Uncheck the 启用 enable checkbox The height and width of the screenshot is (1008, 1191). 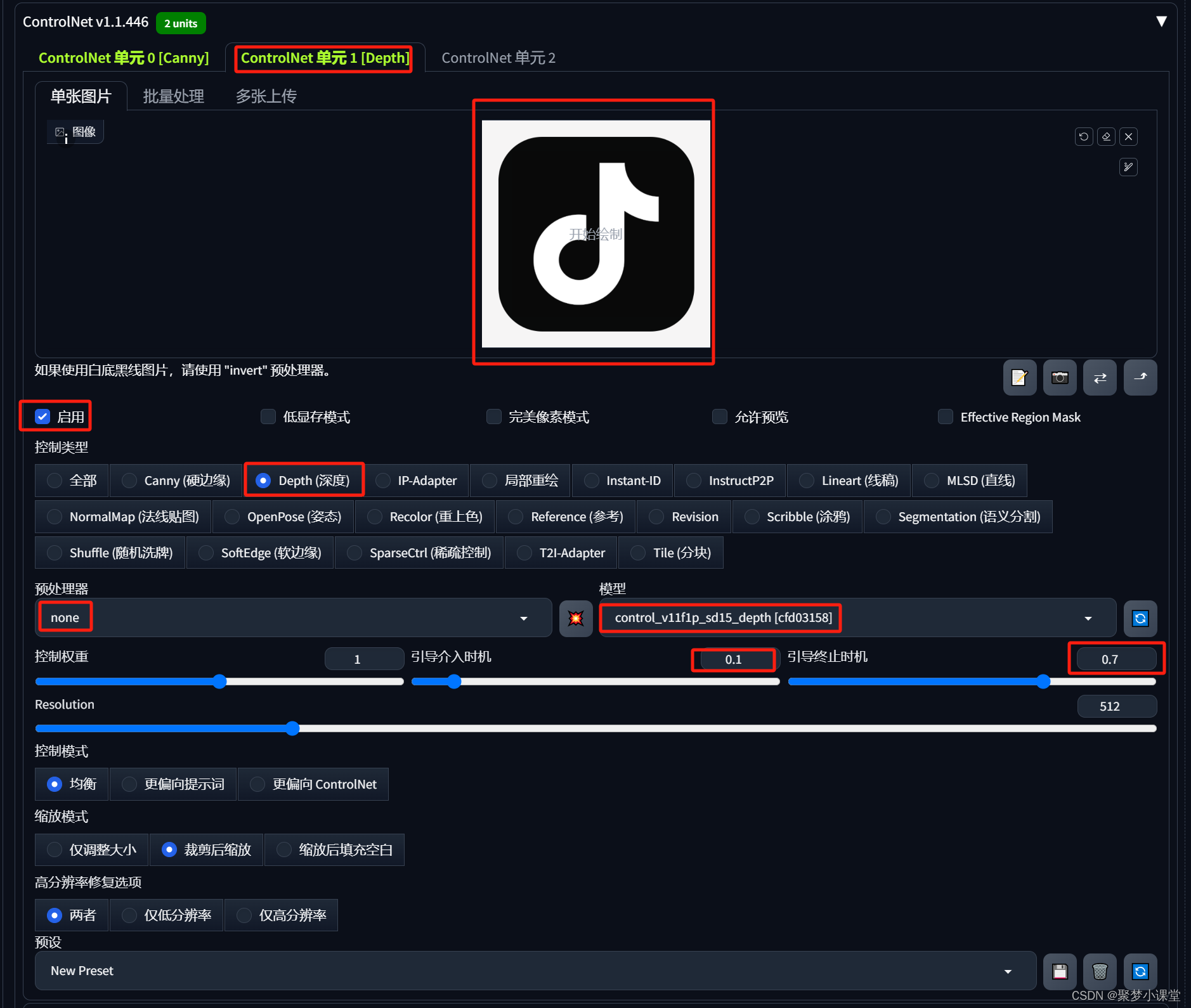(42, 417)
